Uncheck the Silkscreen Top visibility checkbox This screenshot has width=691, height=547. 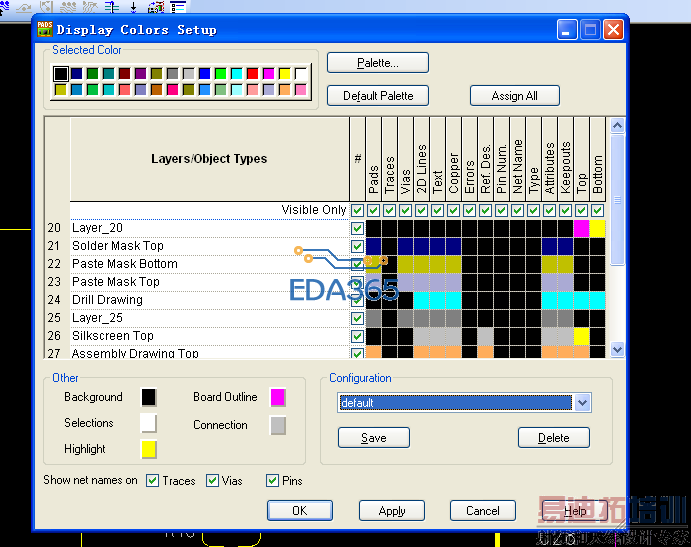pos(357,336)
